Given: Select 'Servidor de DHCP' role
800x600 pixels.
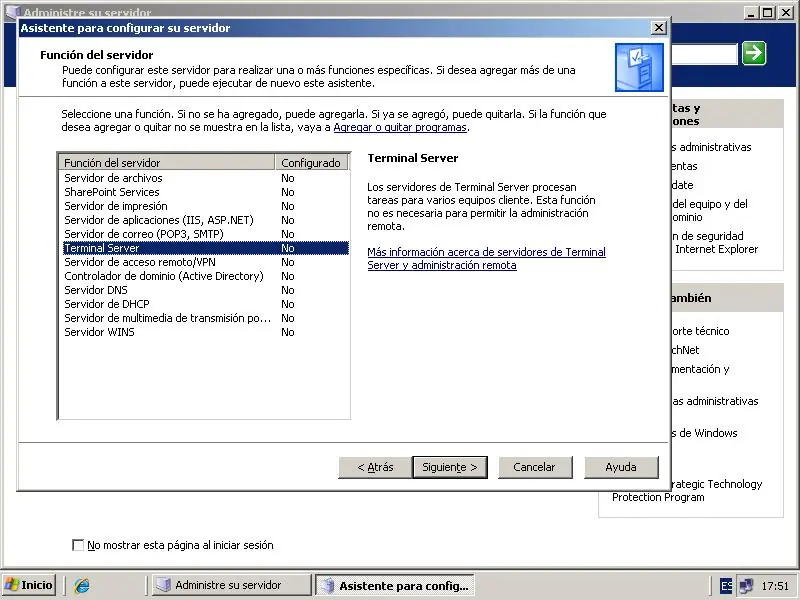Looking at the screenshot, I should [206, 304].
